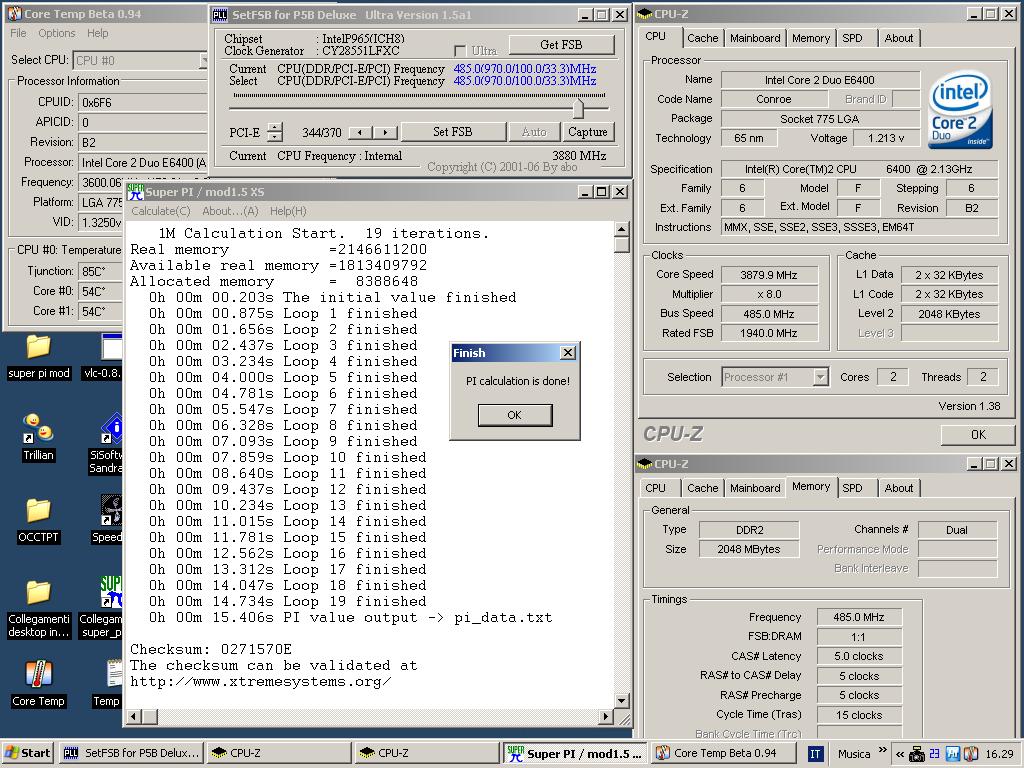This screenshot has height=768, width=1024.
Task: Expand the Musica toolbar chevron
Action: (883, 750)
